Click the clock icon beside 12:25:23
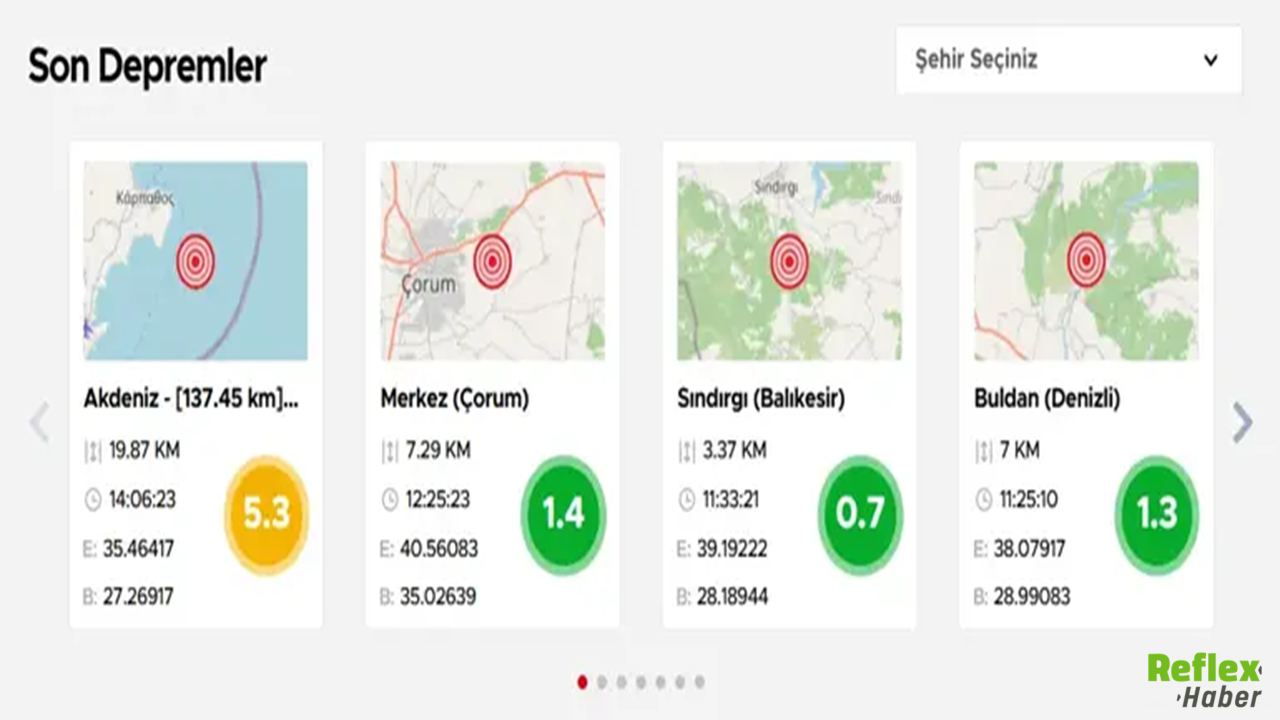This screenshot has height=720, width=1280. click(x=390, y=500)
